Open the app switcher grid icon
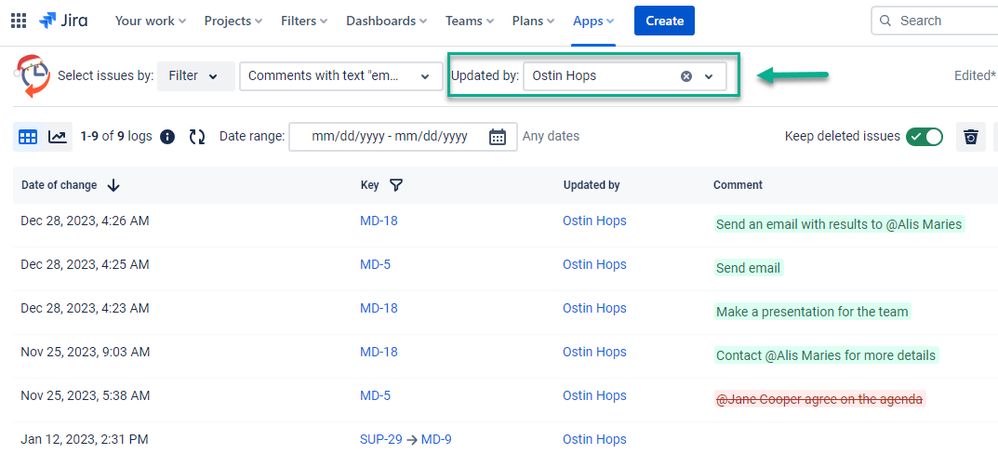The image size is (998, 455). point(18,20)
